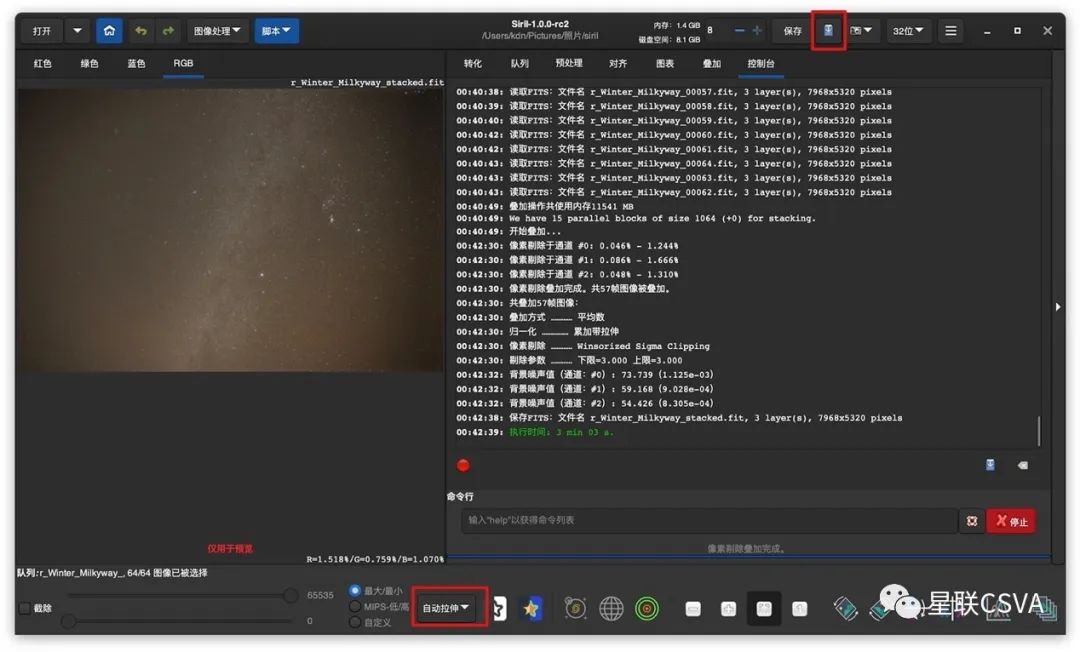Click the 保存 button
This screenshot has height=652, width=1080.
pyautogui.click(x=792, y=31)
